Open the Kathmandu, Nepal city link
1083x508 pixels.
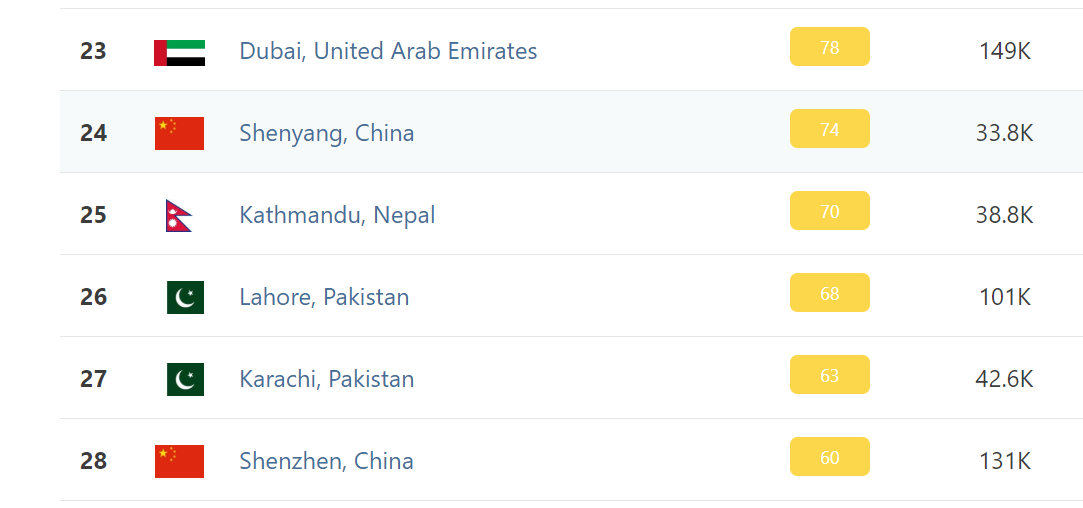pyautogui.click(x=337, y=215)
